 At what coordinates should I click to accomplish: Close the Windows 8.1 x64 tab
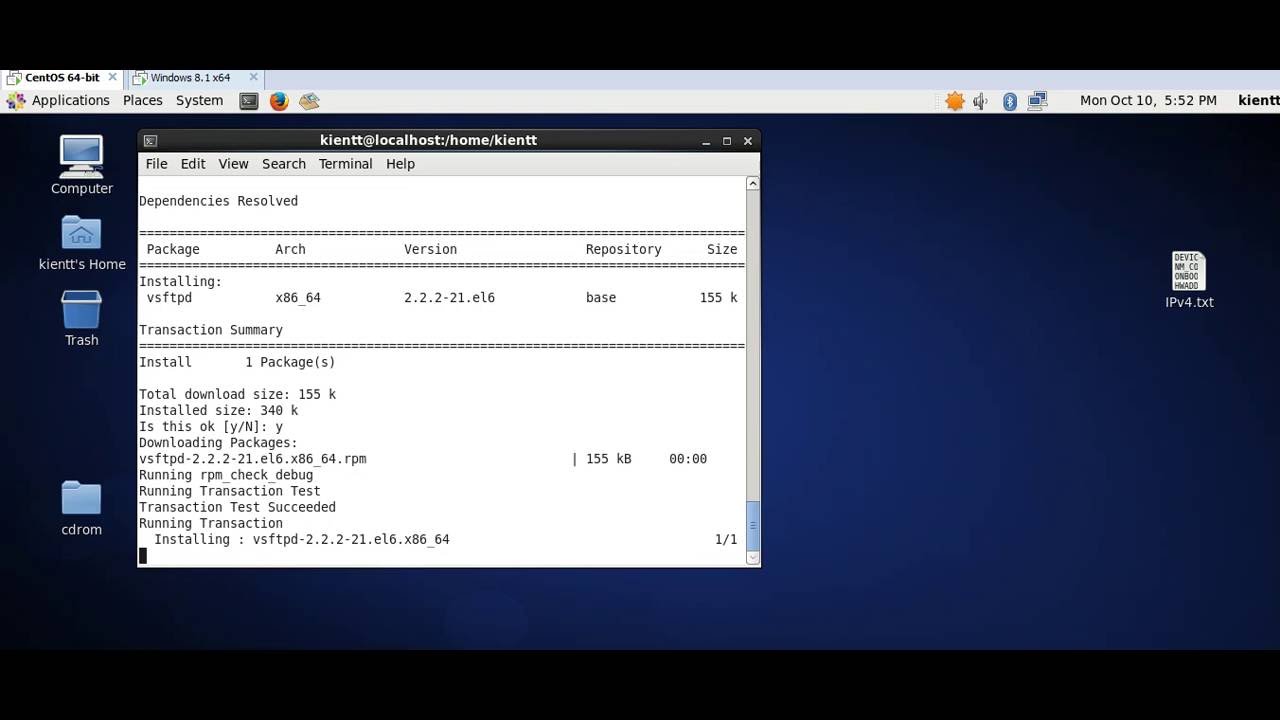pyautogui.click(x=254, y=77)
